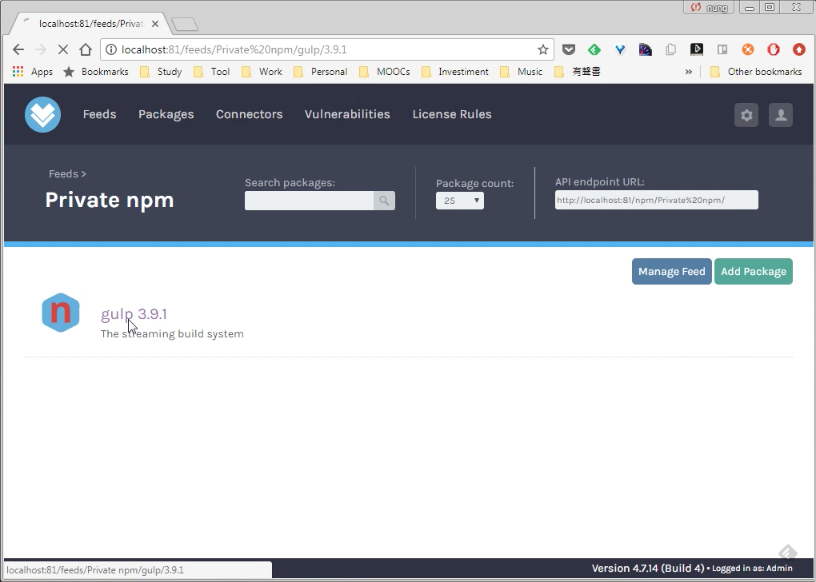816x582 pixels.
Task: Stop page loading with X button
Action: point(62,49)
